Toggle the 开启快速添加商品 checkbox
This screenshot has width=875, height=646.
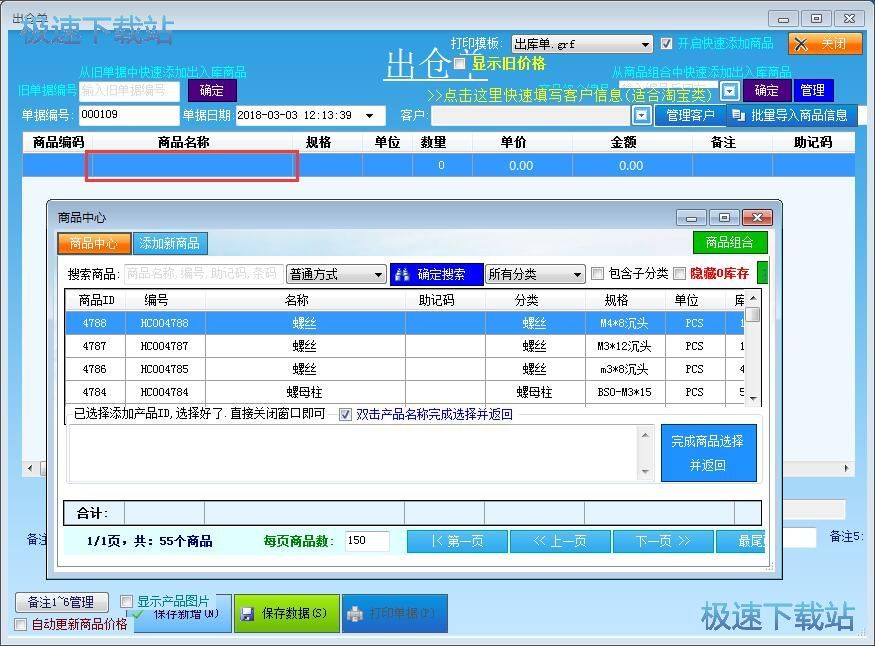tap(667, 44)
